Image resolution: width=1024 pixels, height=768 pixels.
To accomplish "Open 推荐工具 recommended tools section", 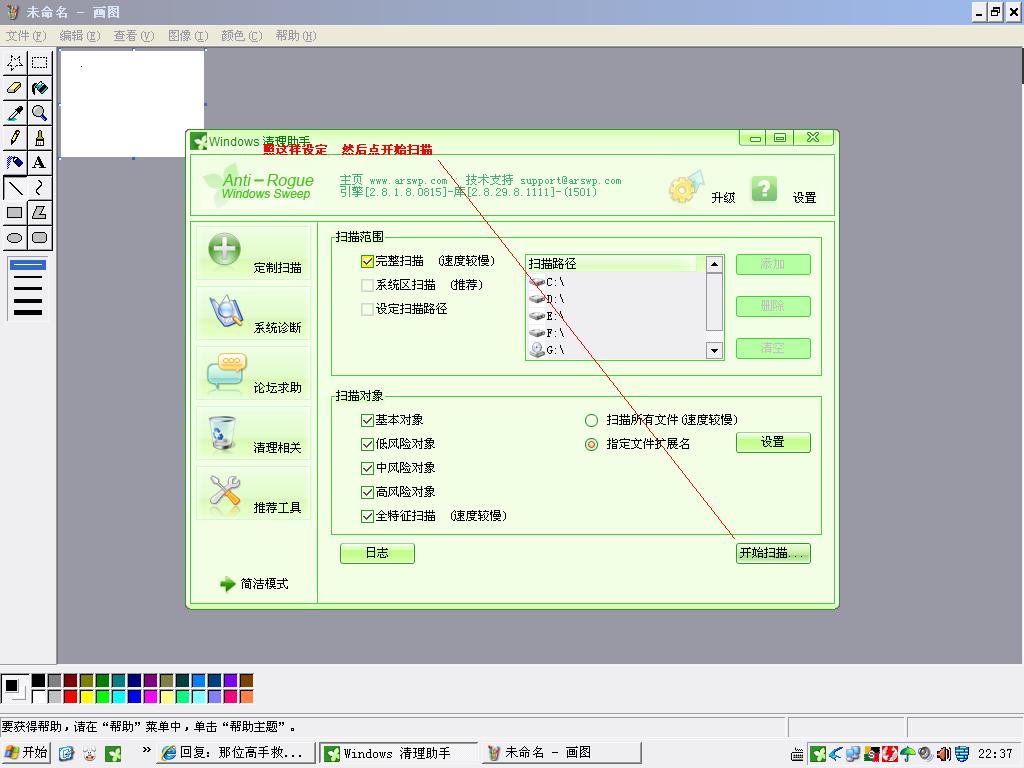I will coord(253,494).
